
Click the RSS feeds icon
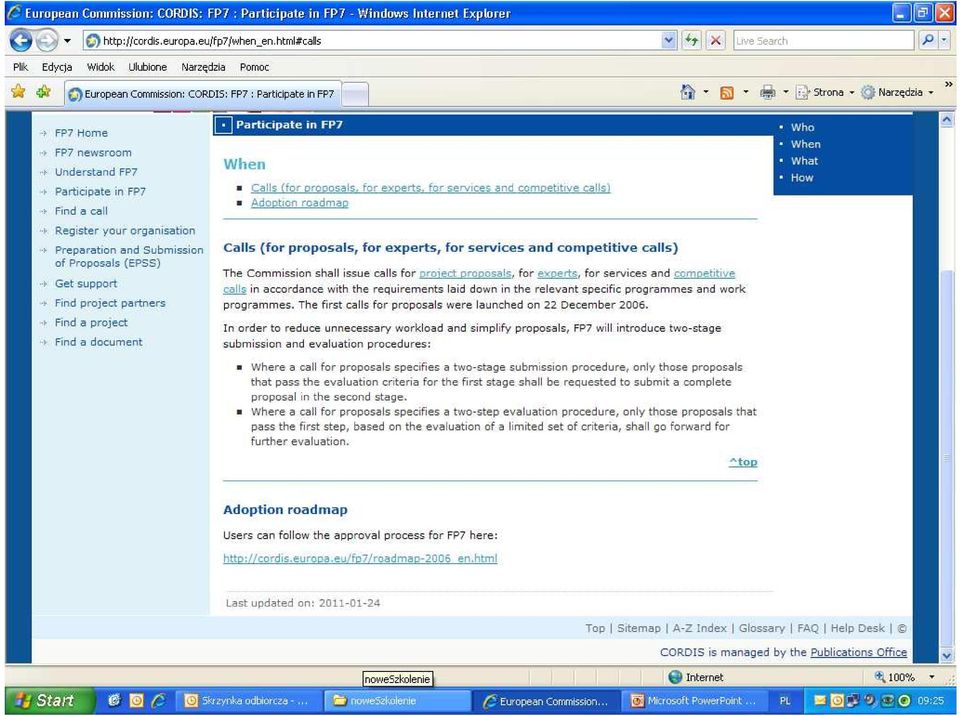pos(727,92)
